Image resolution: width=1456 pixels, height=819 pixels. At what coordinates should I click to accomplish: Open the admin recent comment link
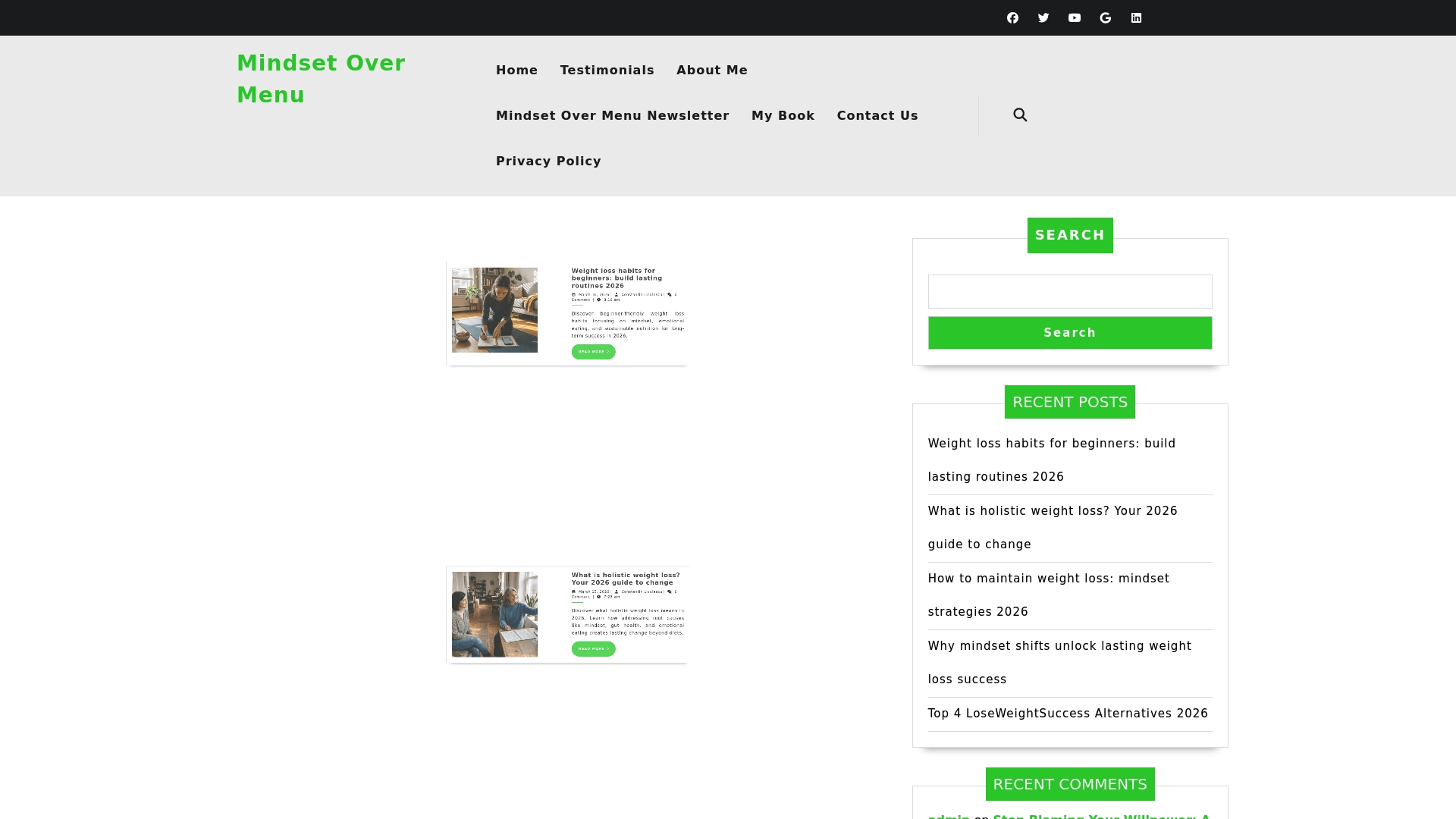coord(946,817)
